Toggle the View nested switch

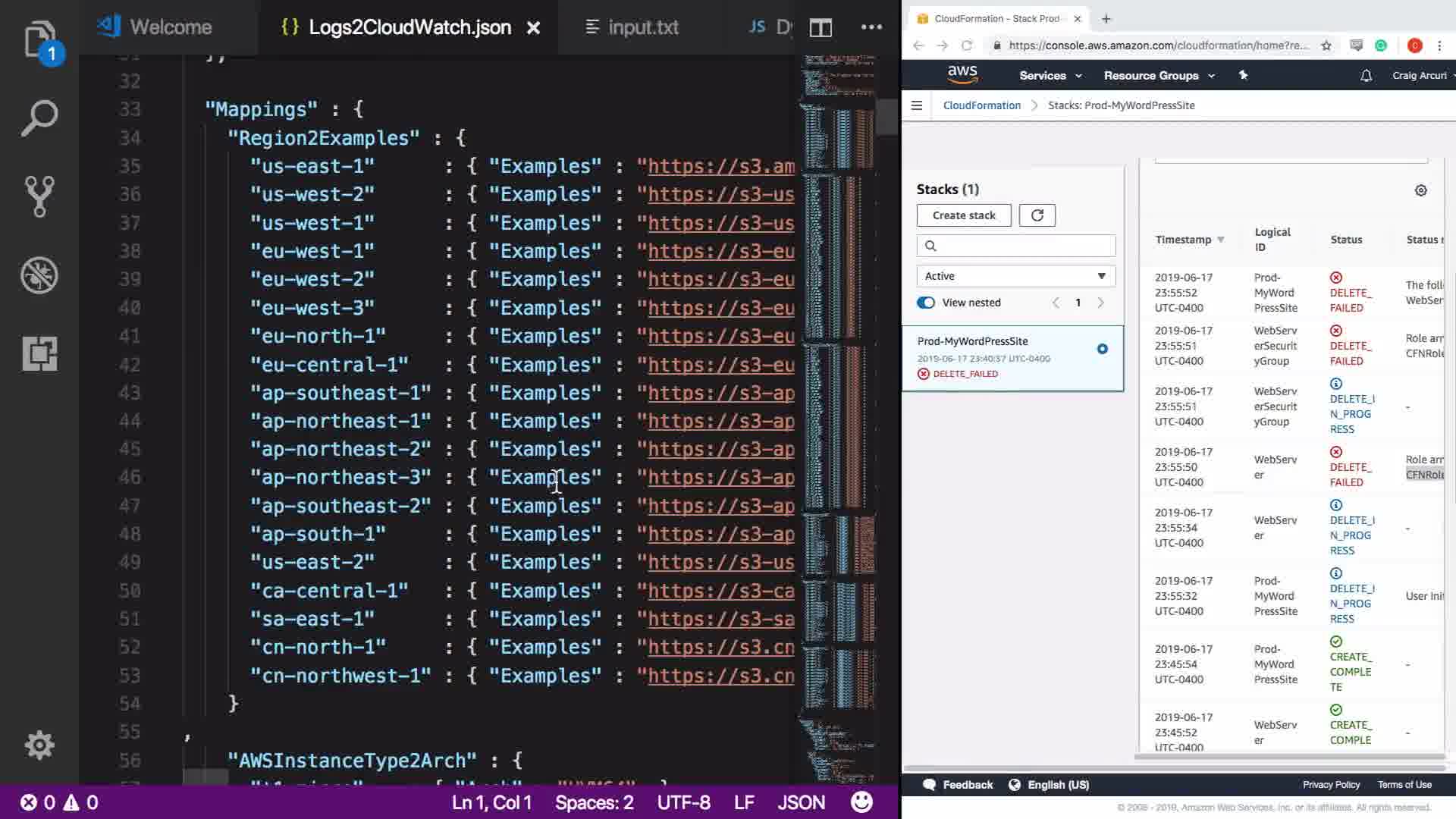click(926, 303)
